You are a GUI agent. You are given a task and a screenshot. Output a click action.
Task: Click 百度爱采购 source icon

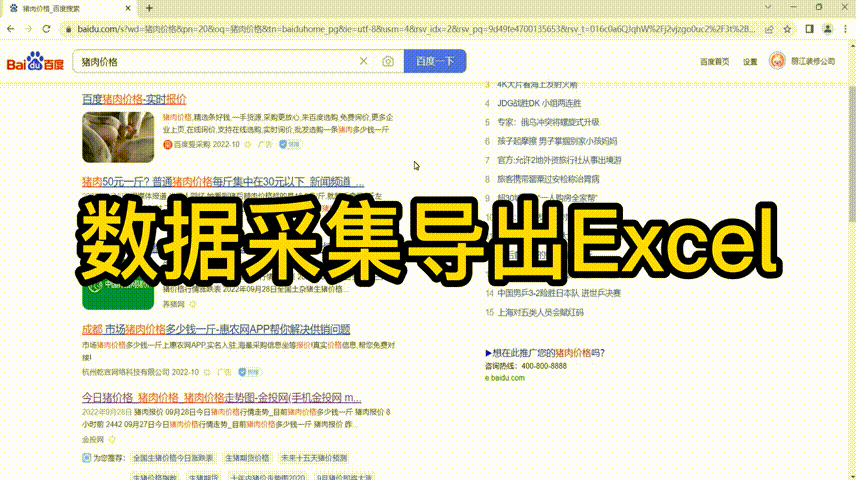168,144
